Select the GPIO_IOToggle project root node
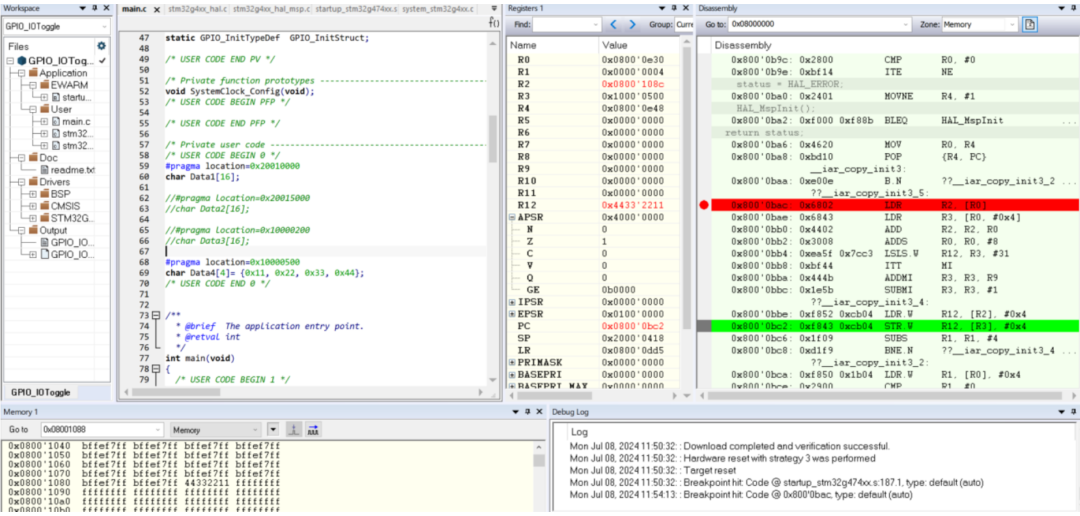Image resolution: width=1080 pixels, height=516 pixels. click(x=59, y=61)
